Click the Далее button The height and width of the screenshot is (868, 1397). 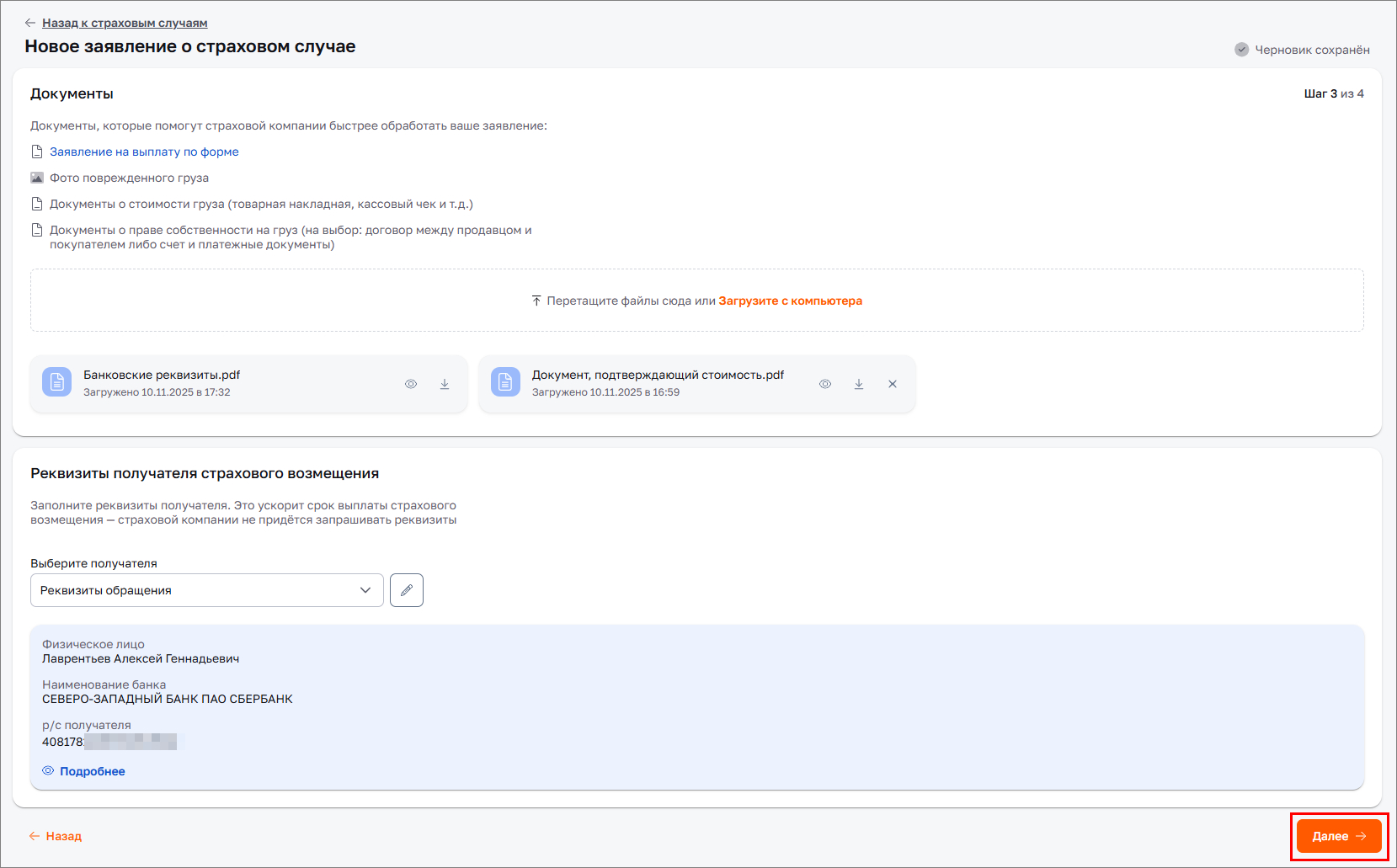[1338, 836]
